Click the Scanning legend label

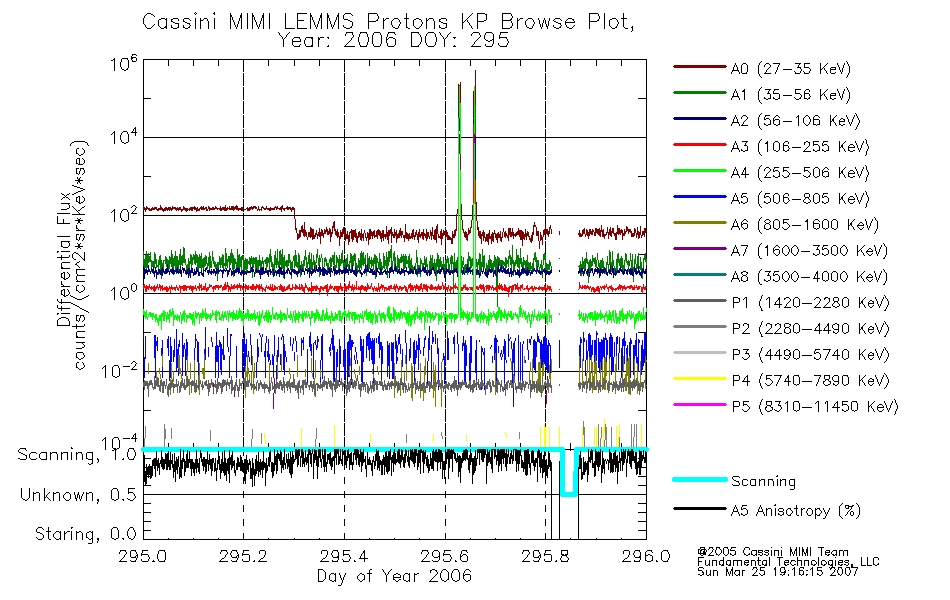pos(763,482)
